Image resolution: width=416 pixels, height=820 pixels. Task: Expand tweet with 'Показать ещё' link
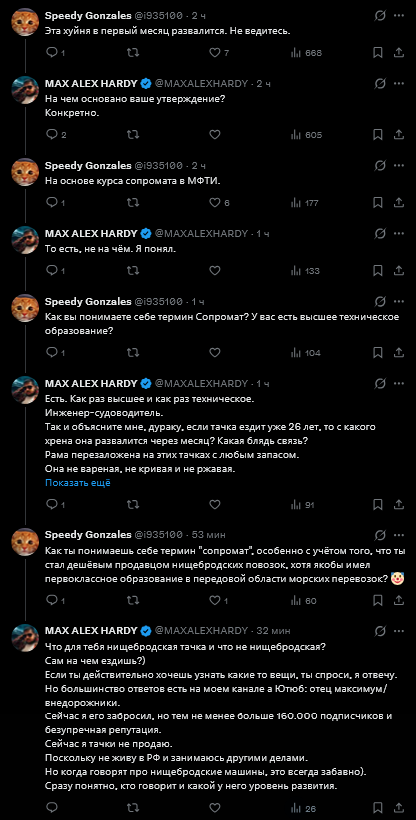[77, 483]
